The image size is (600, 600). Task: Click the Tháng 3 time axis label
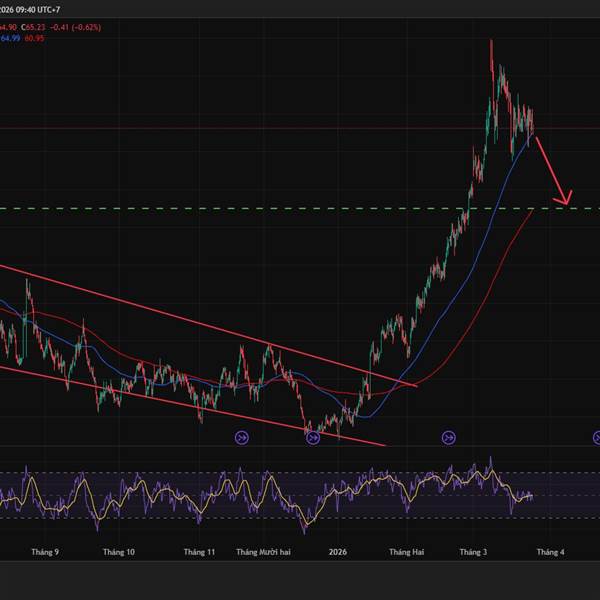point(473,552)
